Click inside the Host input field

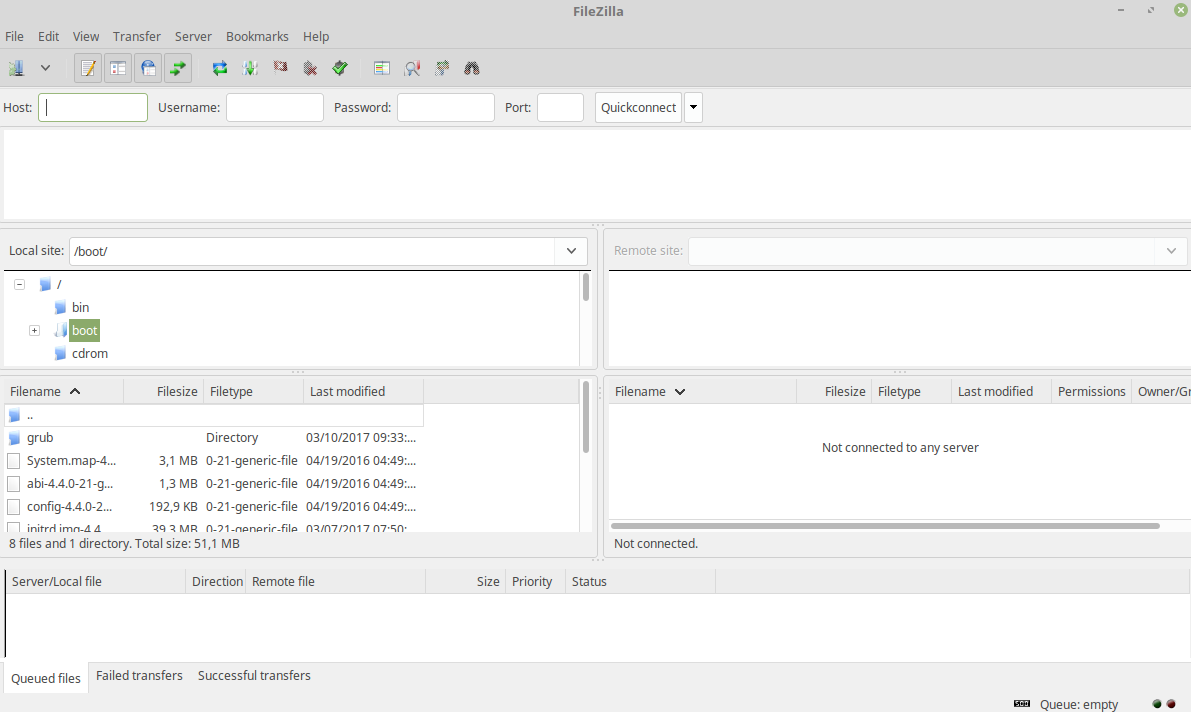point(92,107)
